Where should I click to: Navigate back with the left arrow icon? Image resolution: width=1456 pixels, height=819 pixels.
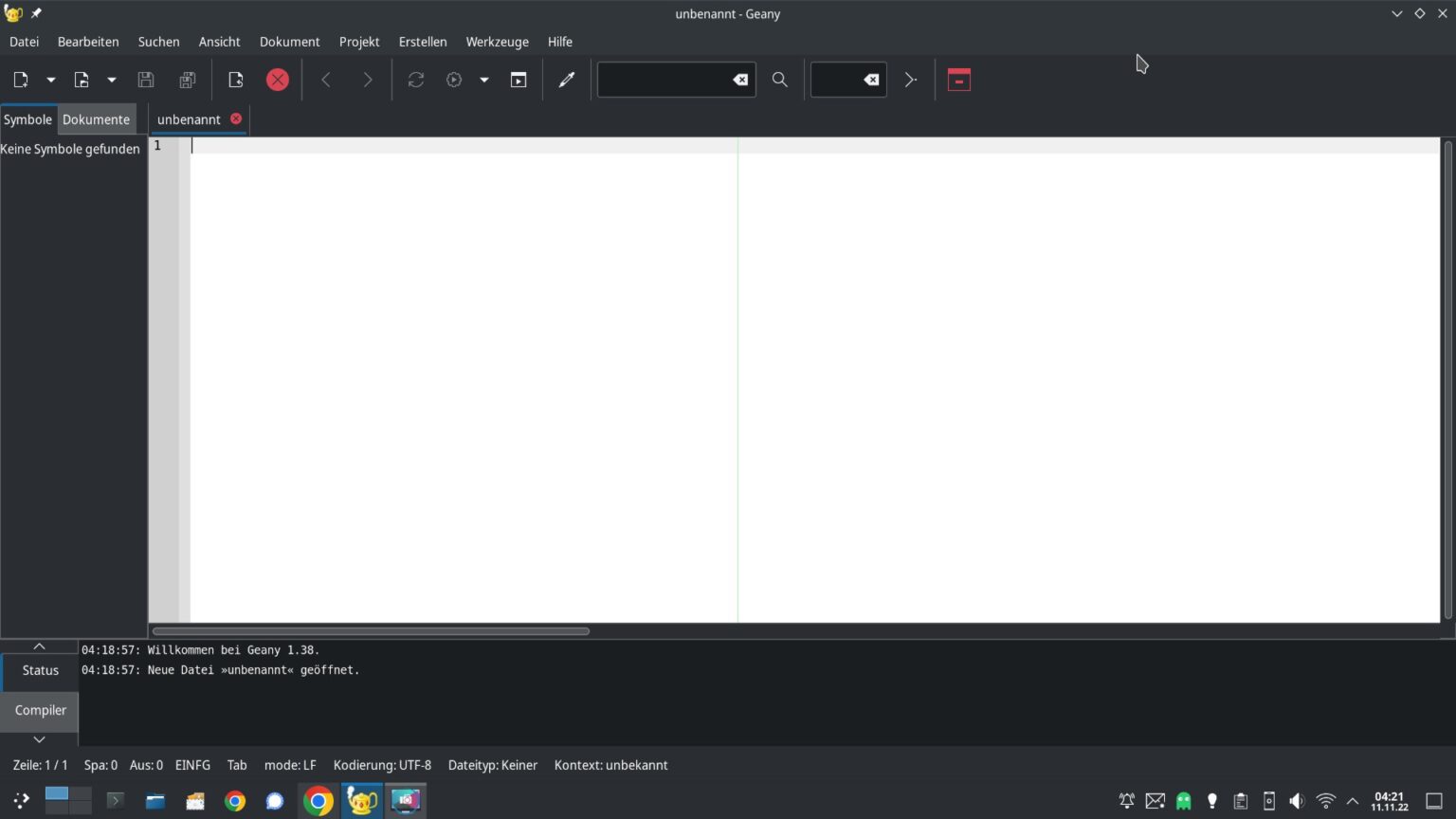pos(325,80)
